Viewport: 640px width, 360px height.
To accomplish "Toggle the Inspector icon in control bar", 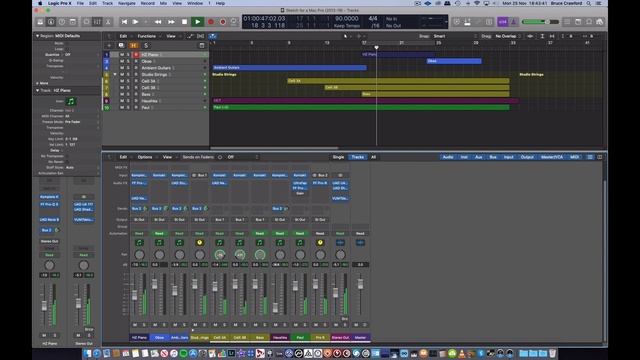I will point(51,22).
